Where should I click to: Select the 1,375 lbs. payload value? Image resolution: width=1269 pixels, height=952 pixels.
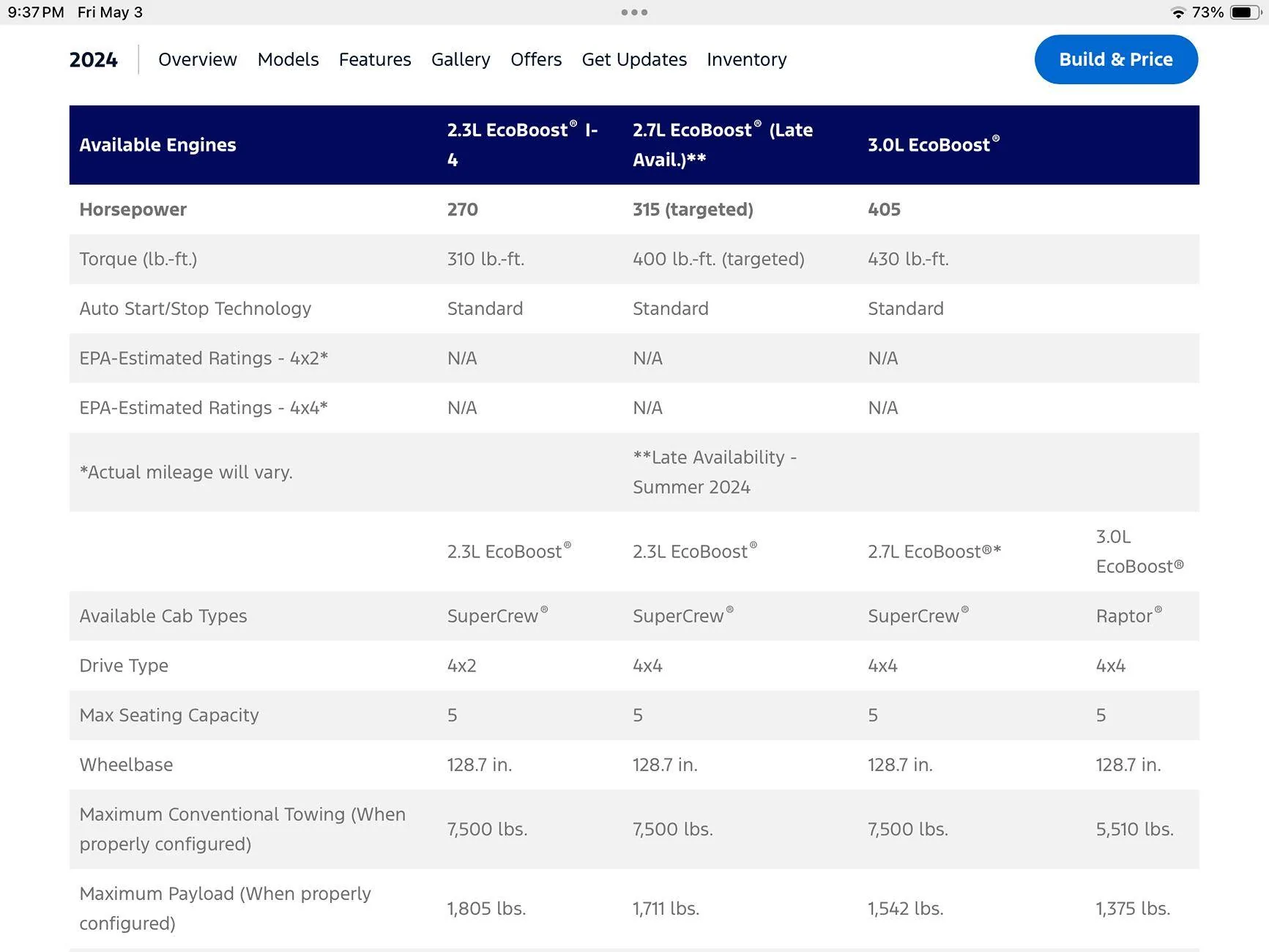1134,908
